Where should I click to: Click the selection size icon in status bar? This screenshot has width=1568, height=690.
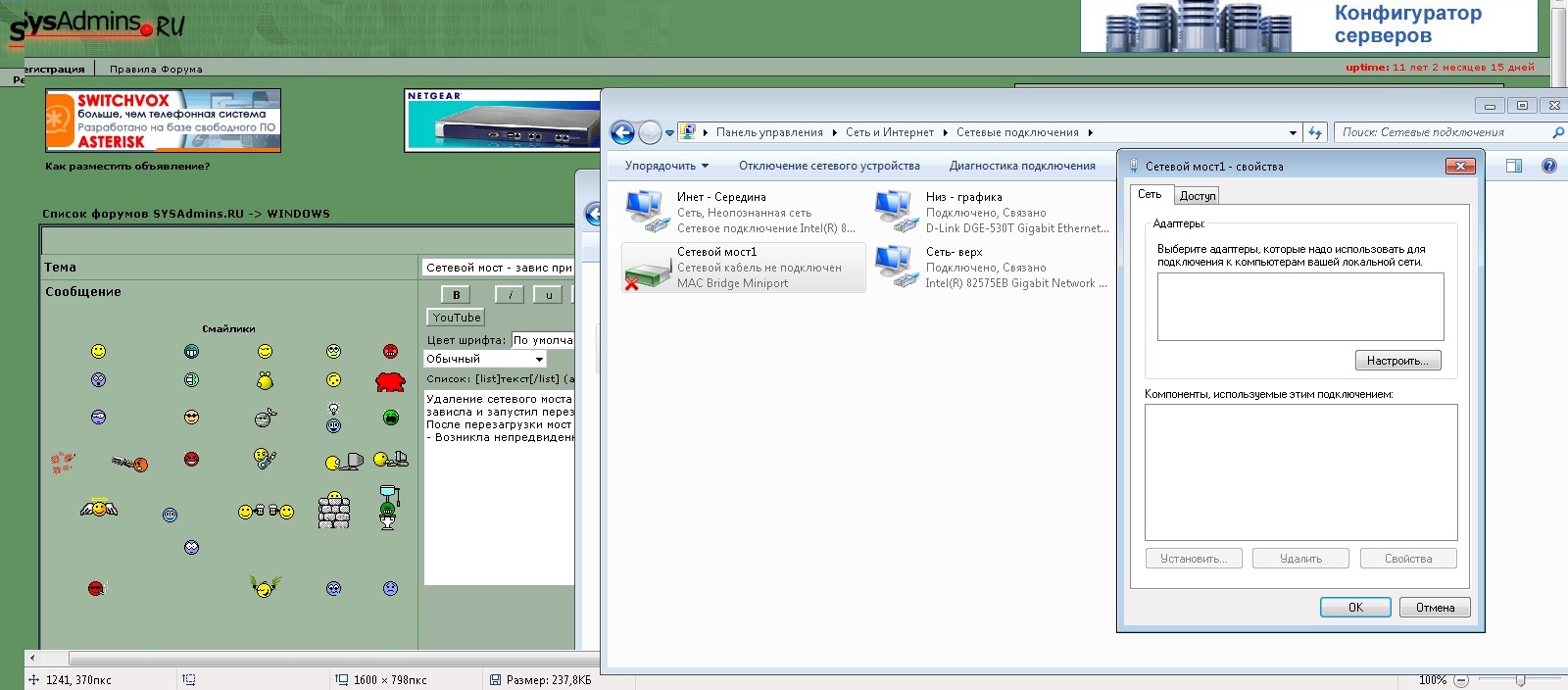pyautogui.click(x=189, y=679)
